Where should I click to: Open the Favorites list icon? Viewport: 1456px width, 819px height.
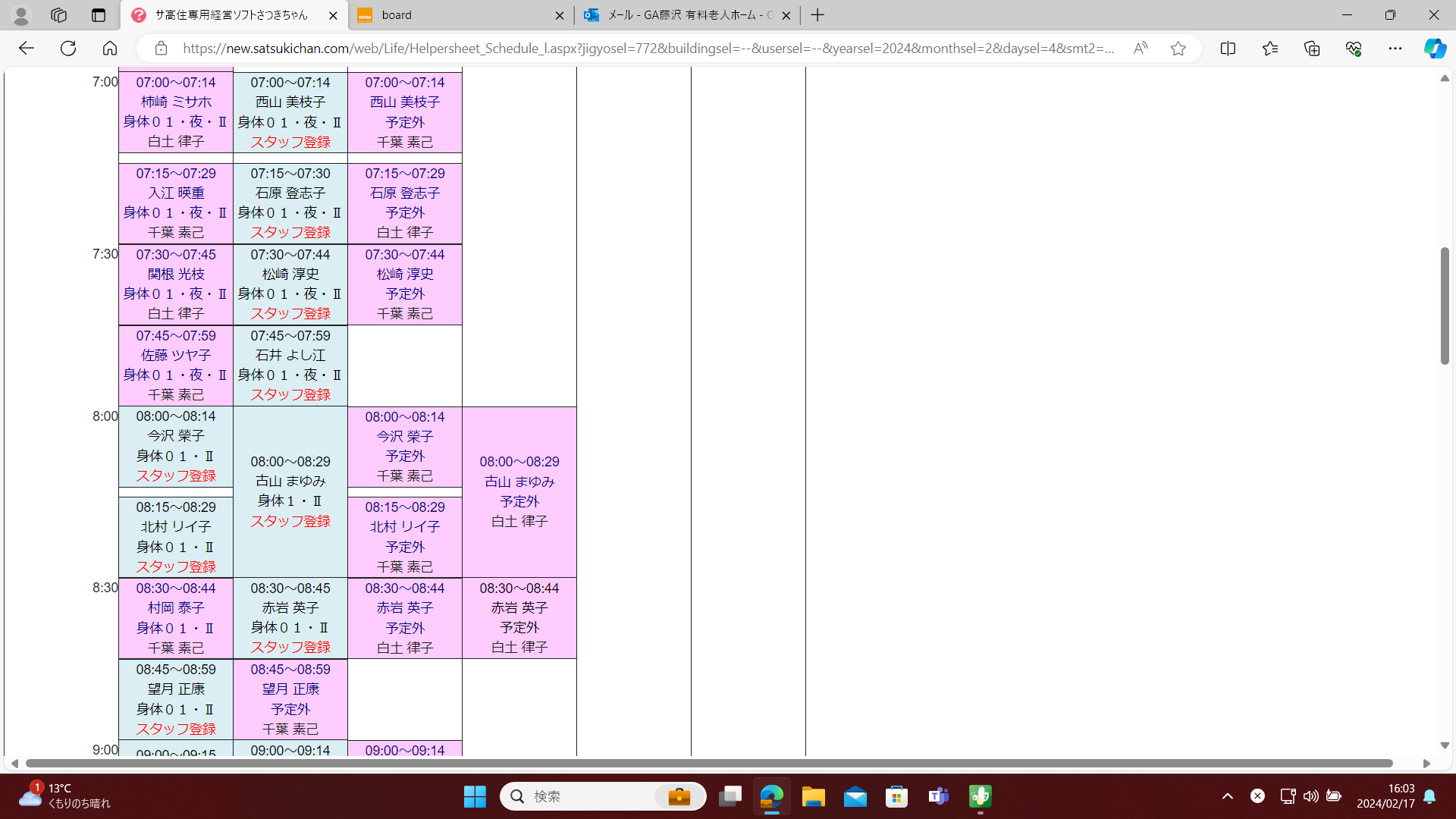tap(1270, 49)
